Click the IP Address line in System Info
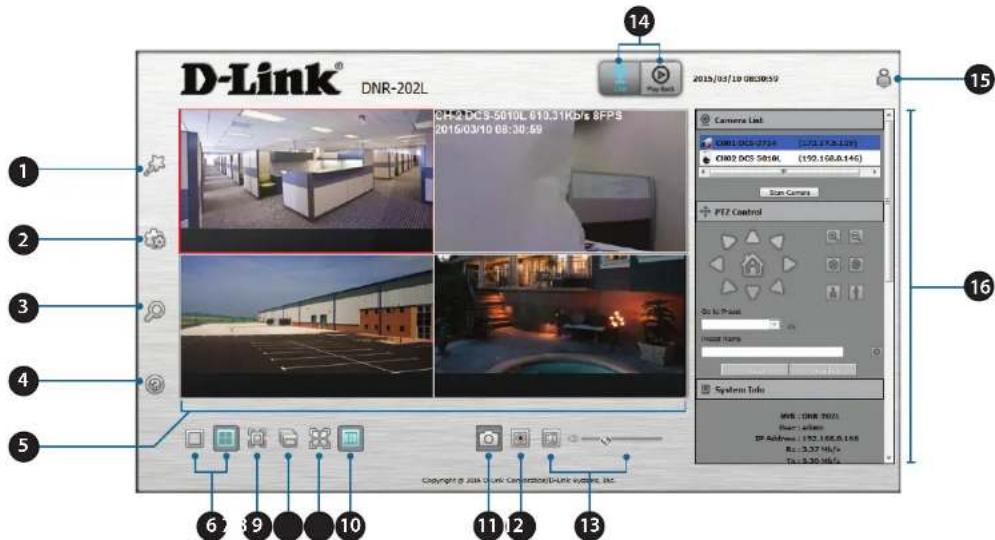 click(806, 438)
